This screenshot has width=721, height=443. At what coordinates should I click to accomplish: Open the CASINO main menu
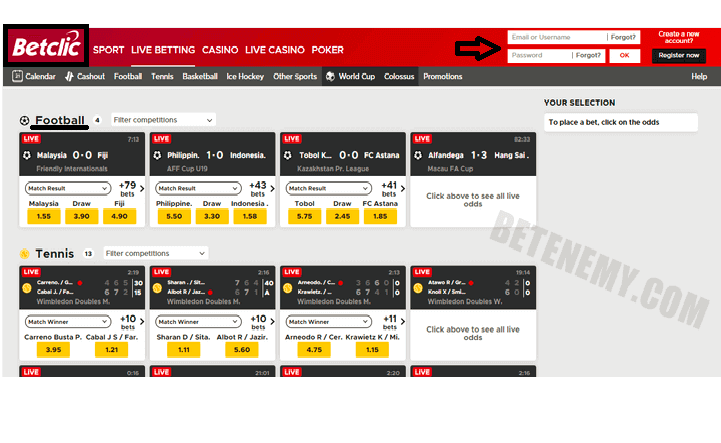coord(220,50)
